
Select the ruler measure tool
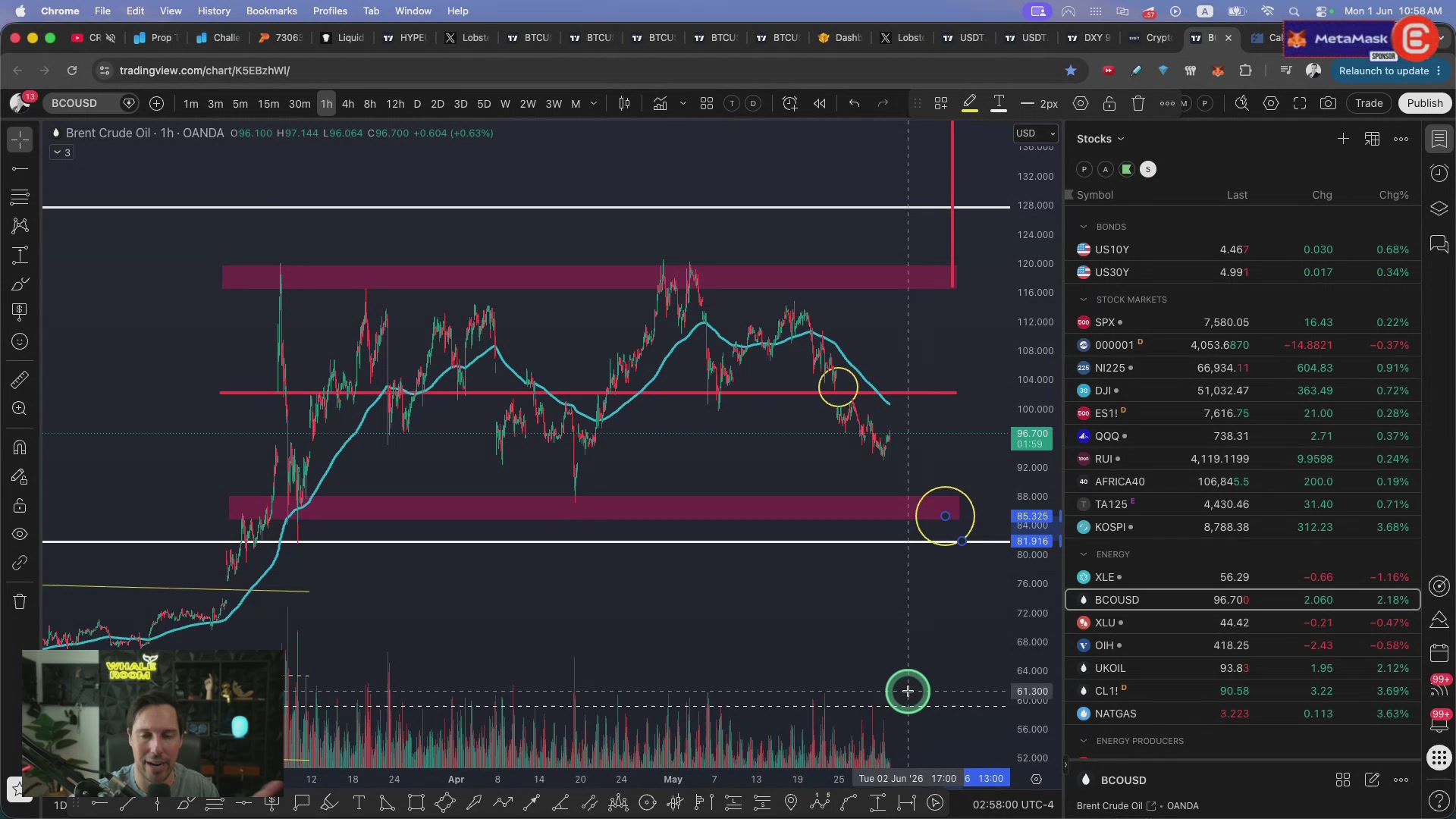20,379
